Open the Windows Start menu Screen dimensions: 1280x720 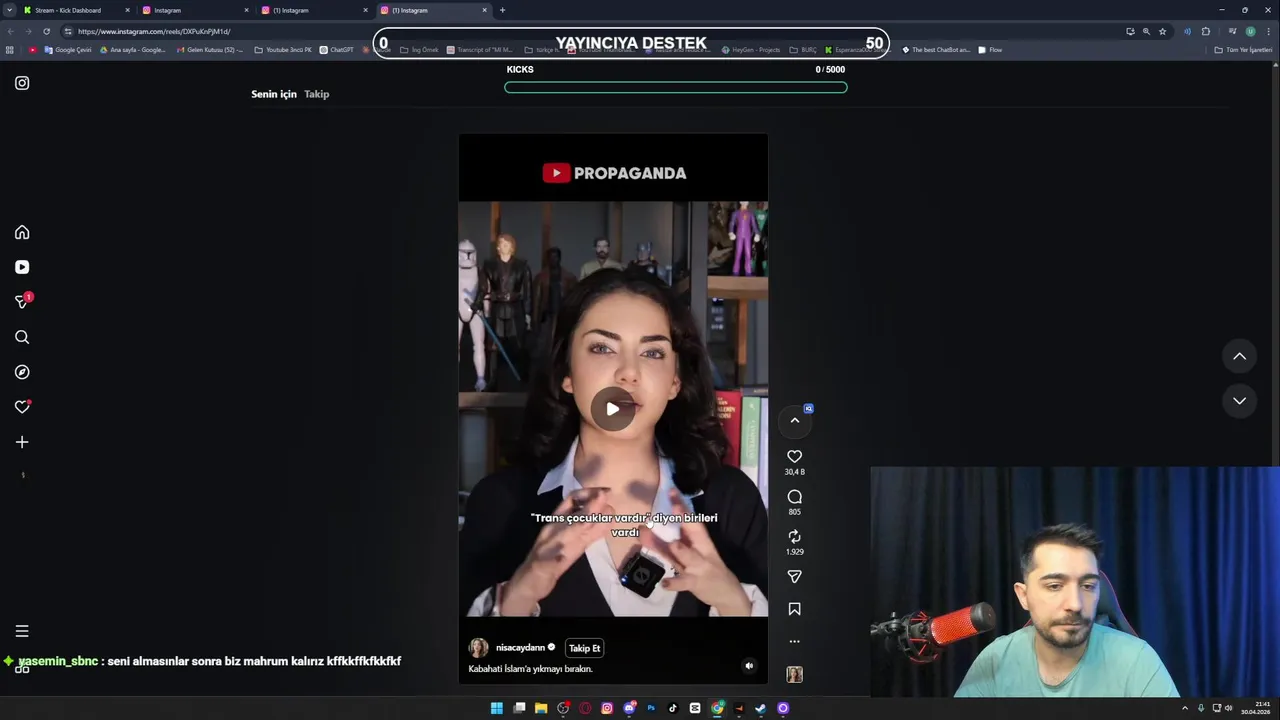(x=497, y=708)
